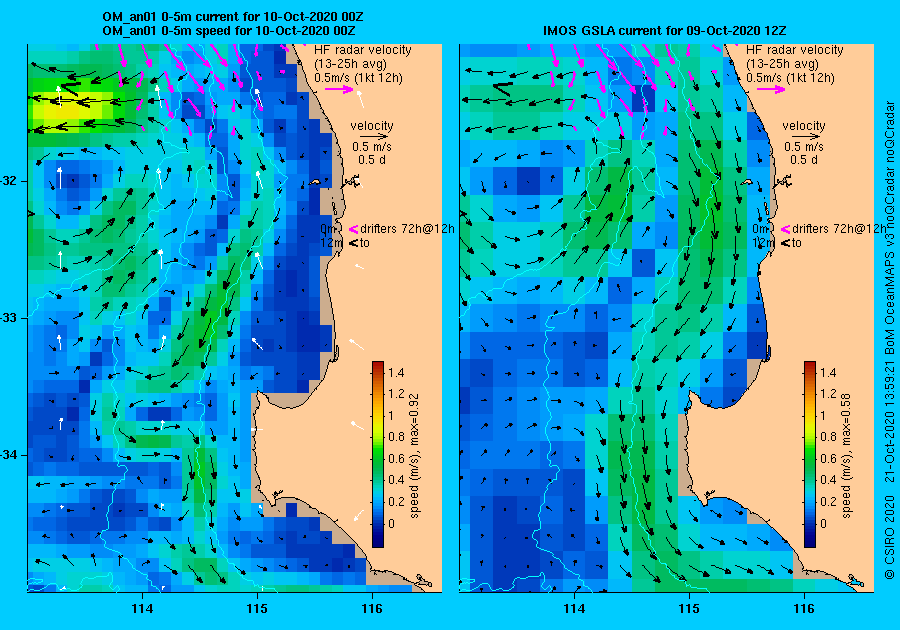This screenshot has height=630, width=900.
Task: Click longitude label "116" under left map
Action: [372, 609]
